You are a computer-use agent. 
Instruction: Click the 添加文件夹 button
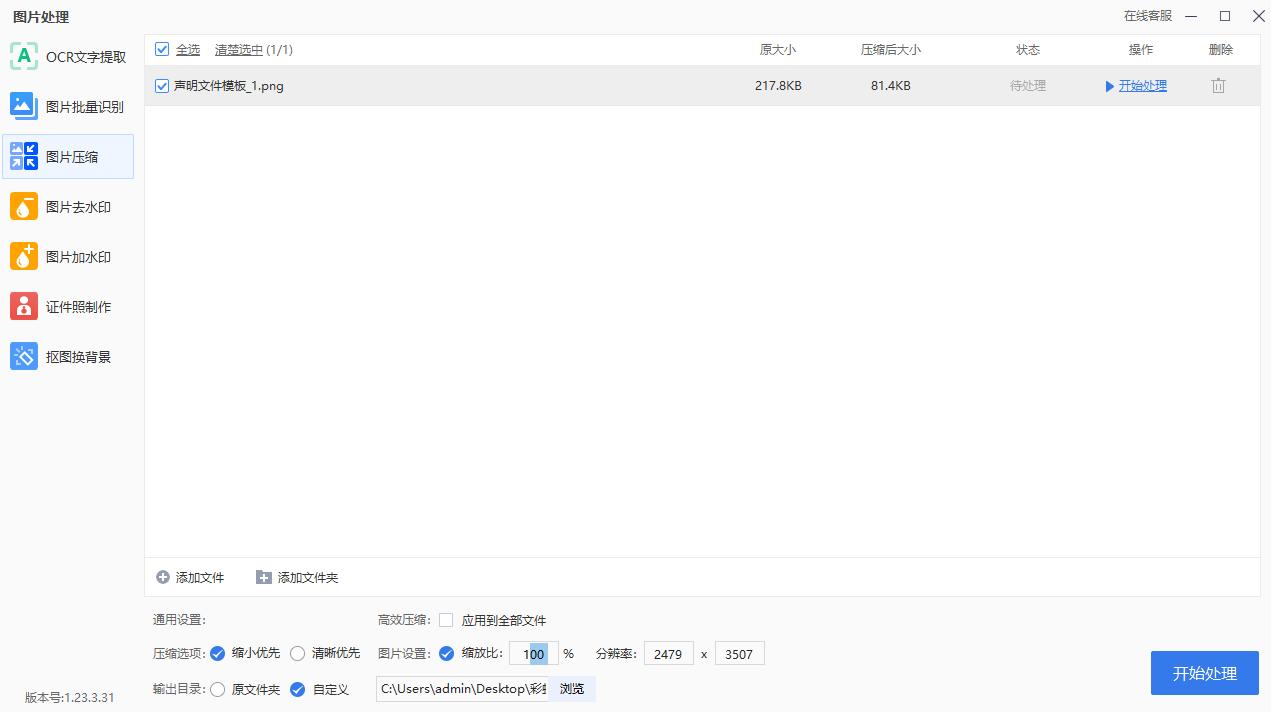[x=297, y=577]
